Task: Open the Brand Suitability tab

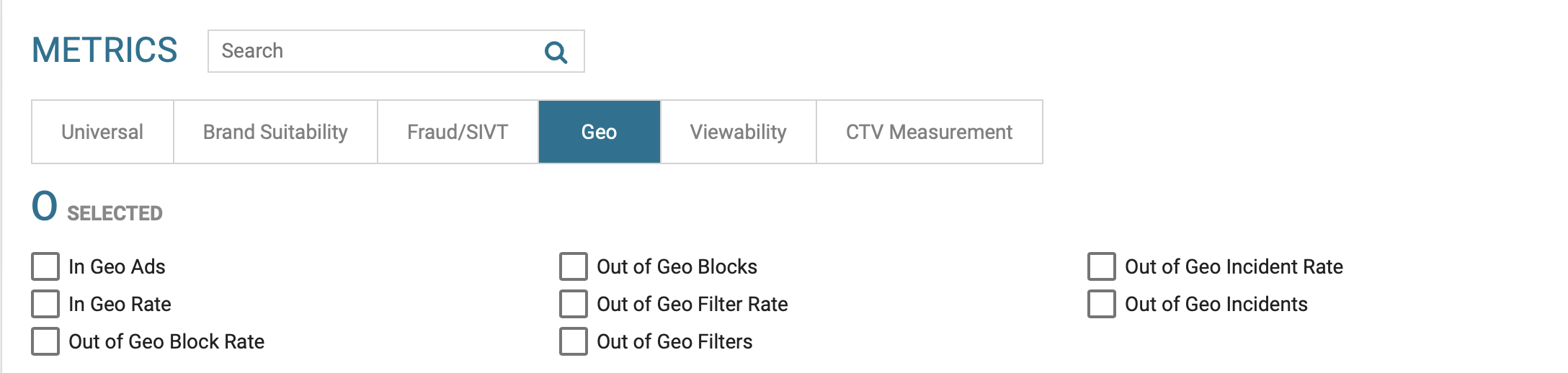Action: click(x=275, y=132)
